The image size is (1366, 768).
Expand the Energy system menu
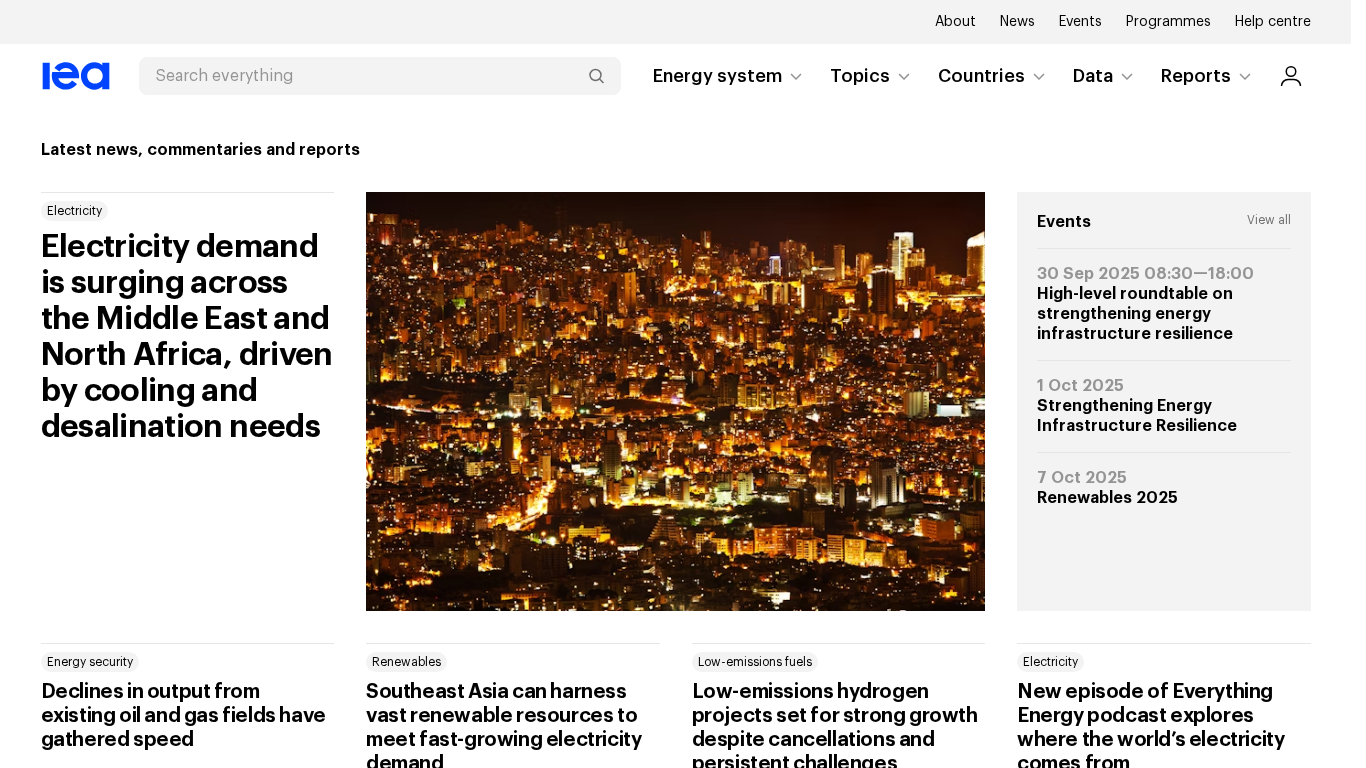click(x=727, y=76)
